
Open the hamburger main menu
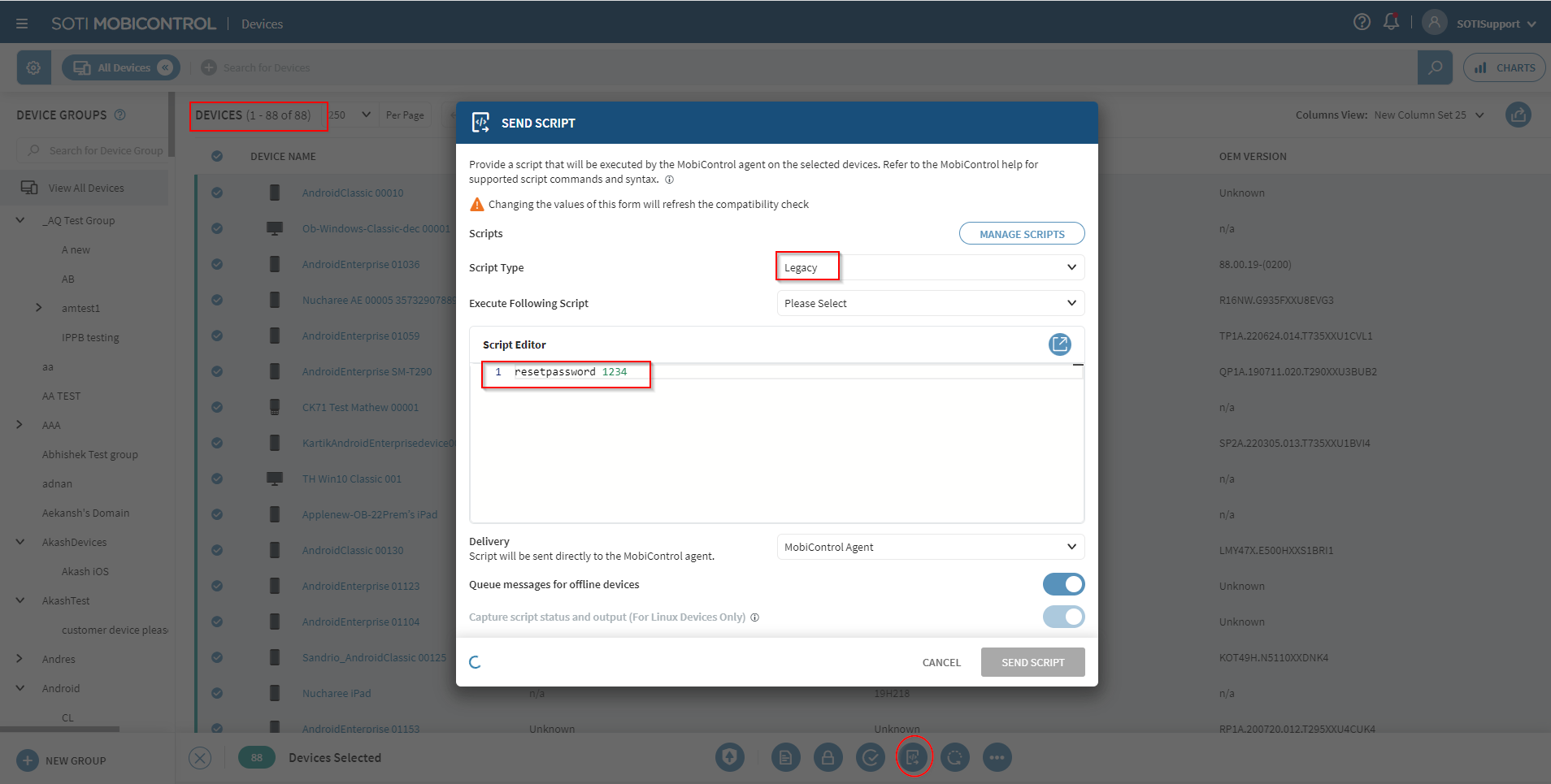pos(22,24)
